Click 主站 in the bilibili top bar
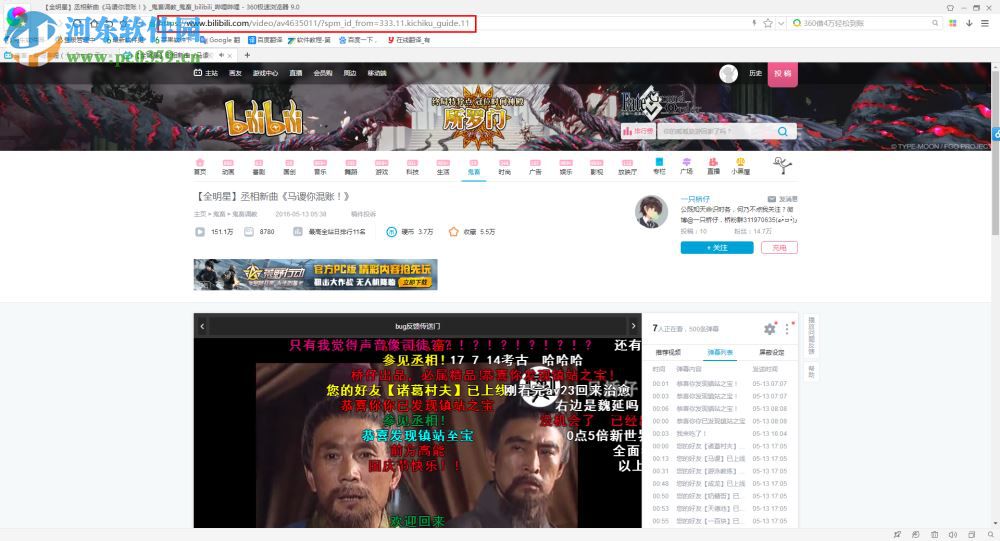The image size is (1000, 541). 206,73
